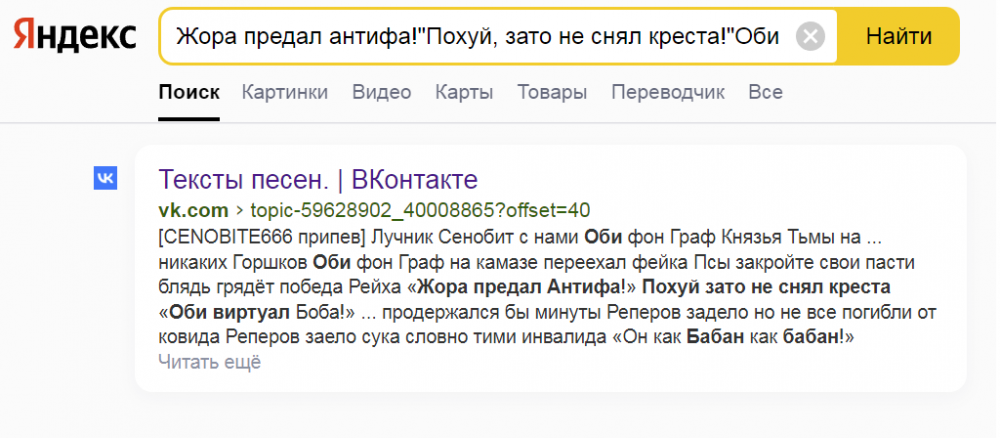1000x438 pixels.
Task: Click bold text Похуй зато не снял креста
Action: [x=766, y=288]
